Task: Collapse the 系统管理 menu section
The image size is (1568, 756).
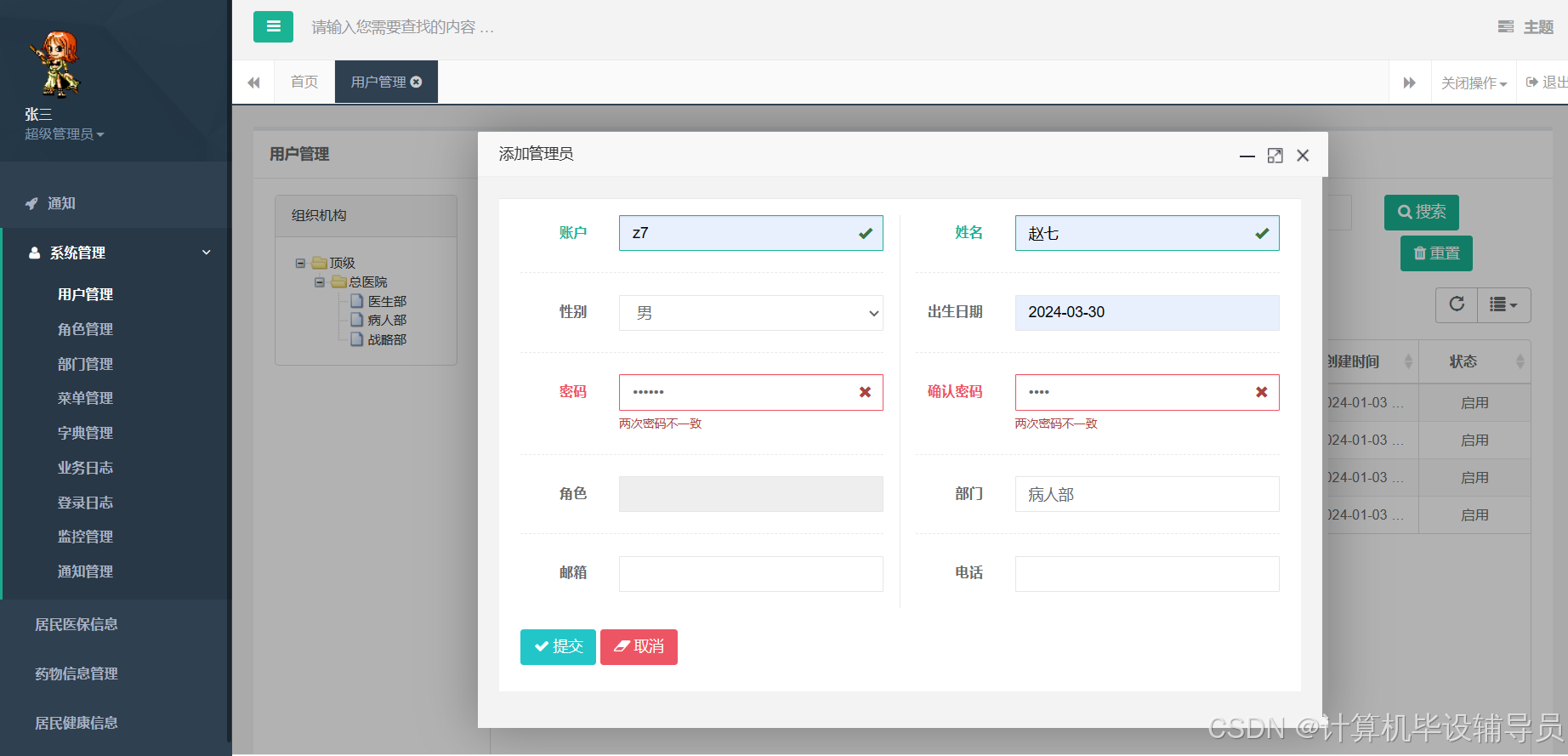Action: click(116, 253)
